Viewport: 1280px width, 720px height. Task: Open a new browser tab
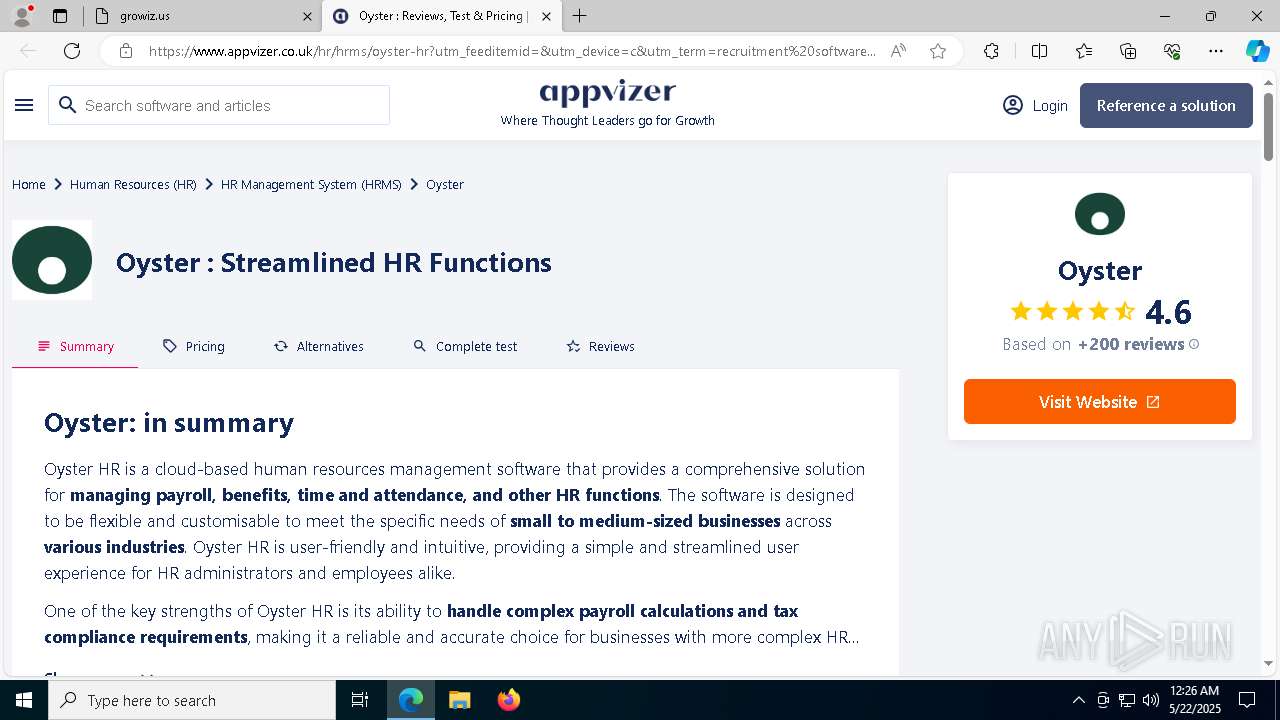(579, 16)
